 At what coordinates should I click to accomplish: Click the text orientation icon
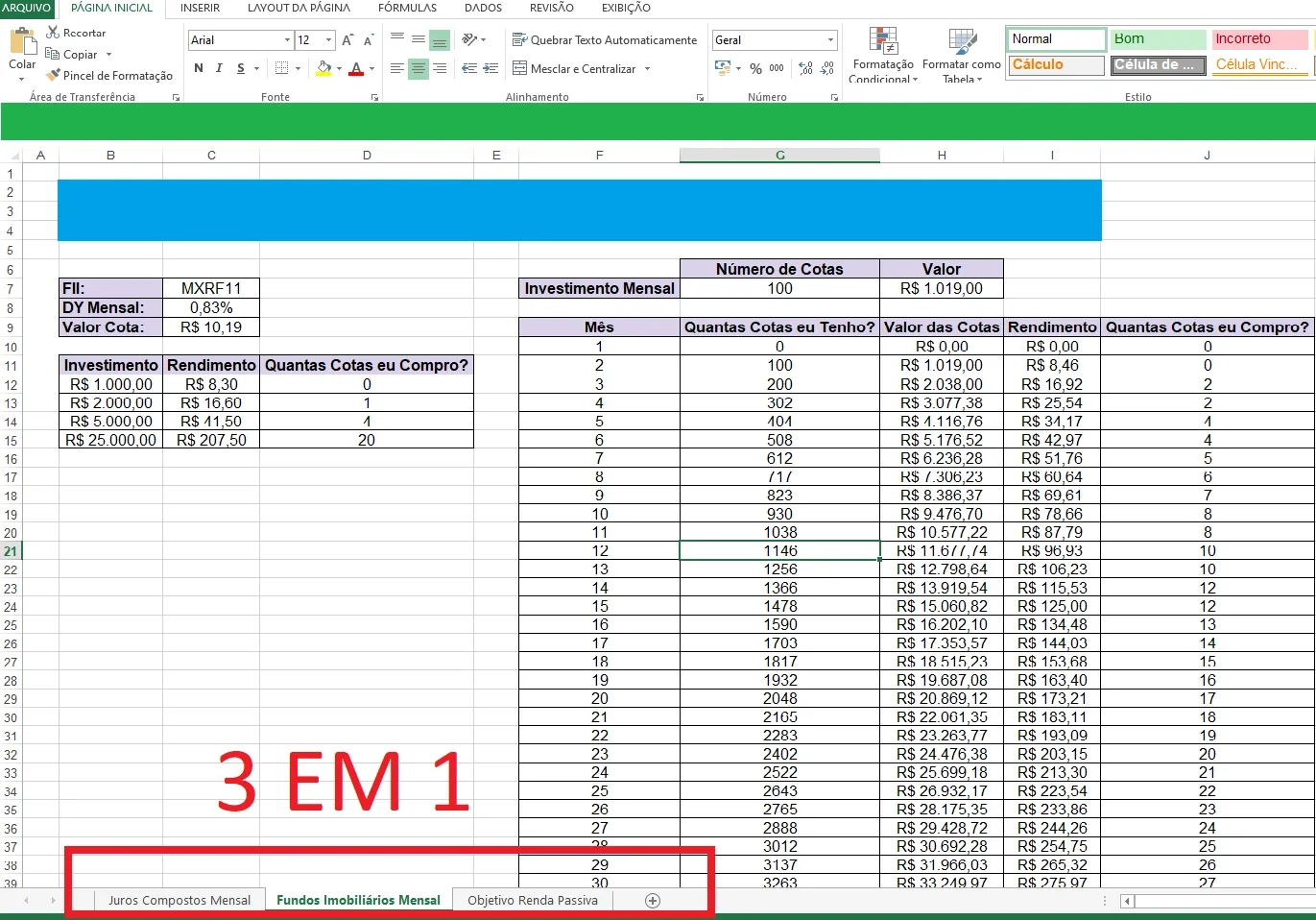(469, 39)
